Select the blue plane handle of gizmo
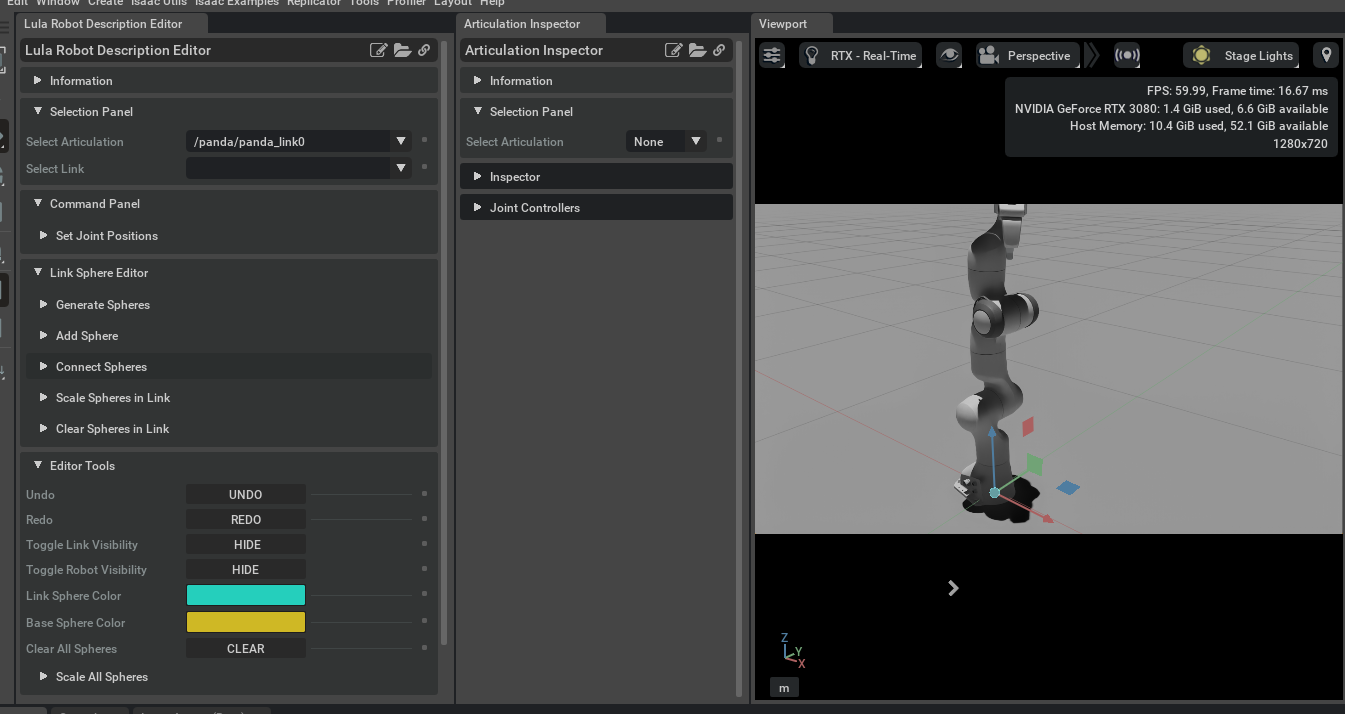Viewport: 1345px width, 714px height. pos(1068,488)
